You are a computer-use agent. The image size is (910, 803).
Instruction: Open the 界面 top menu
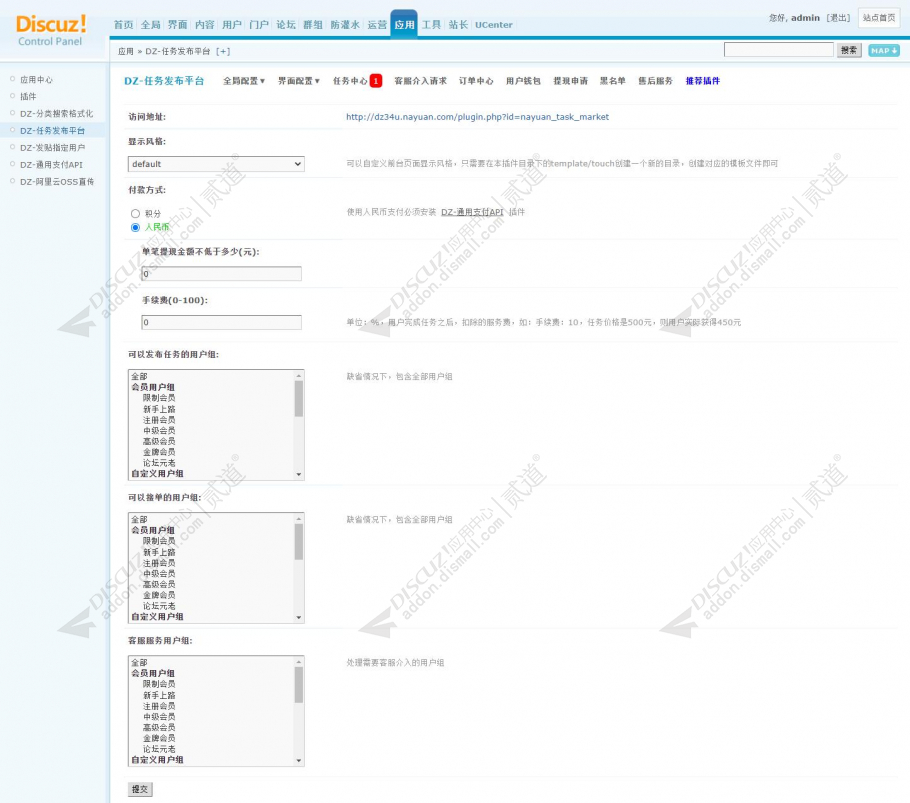click(x=178, y=24)
